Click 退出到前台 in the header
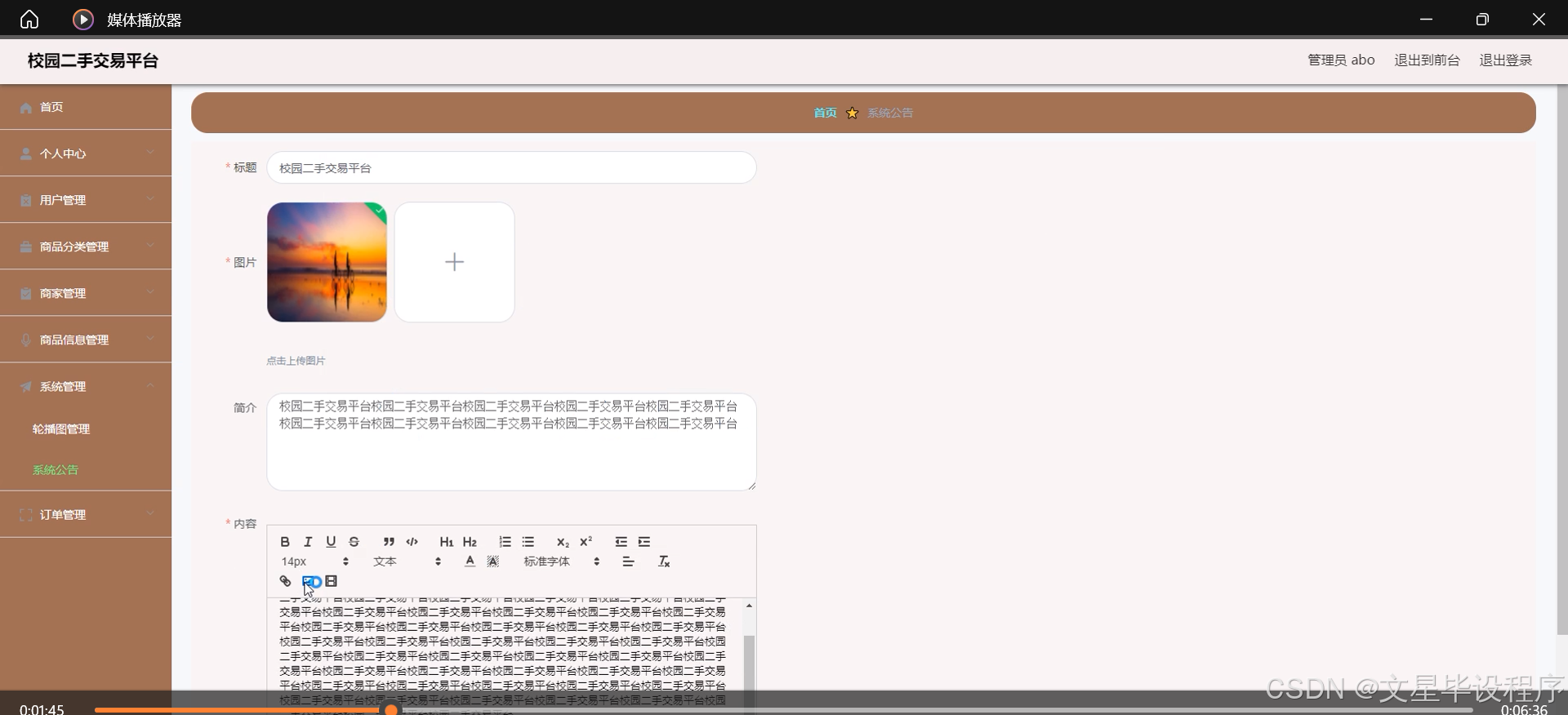Screen dimensions: 1568x715 coord(1427,60)
